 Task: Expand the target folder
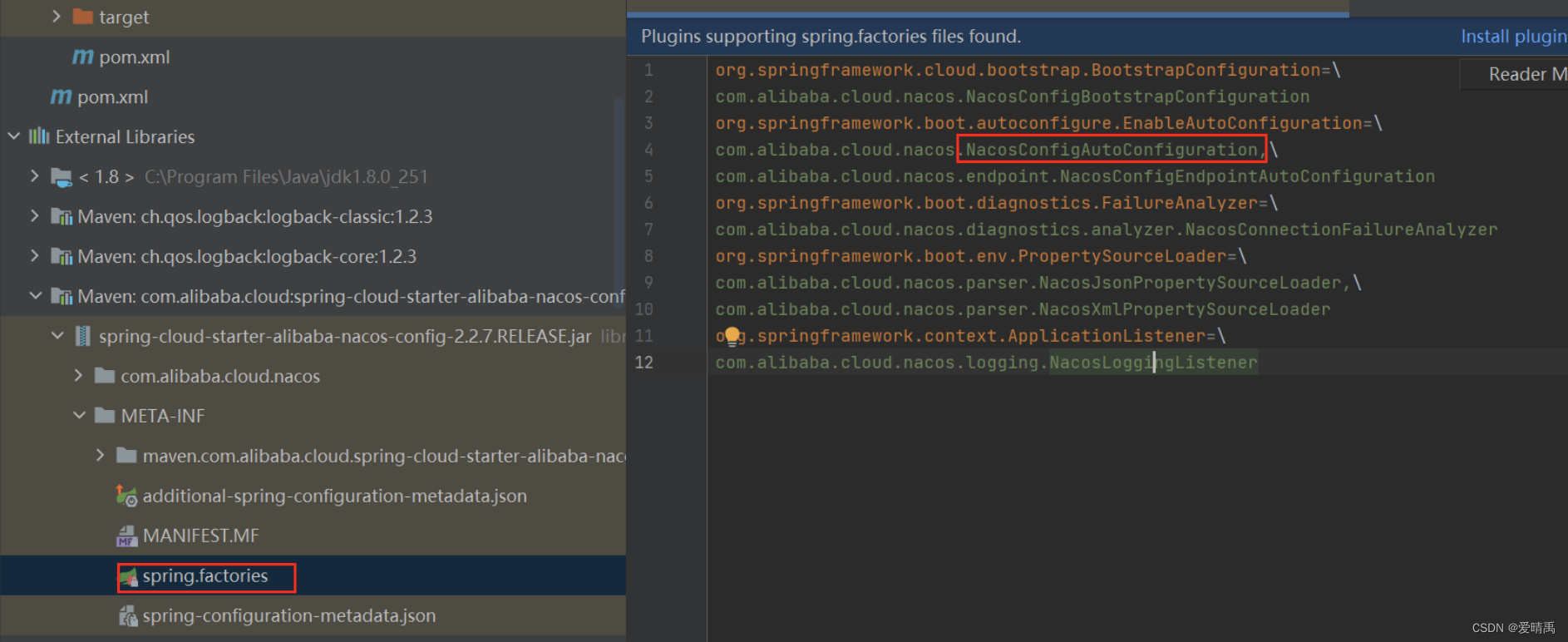pyautogui.click(x=56, y=16)
